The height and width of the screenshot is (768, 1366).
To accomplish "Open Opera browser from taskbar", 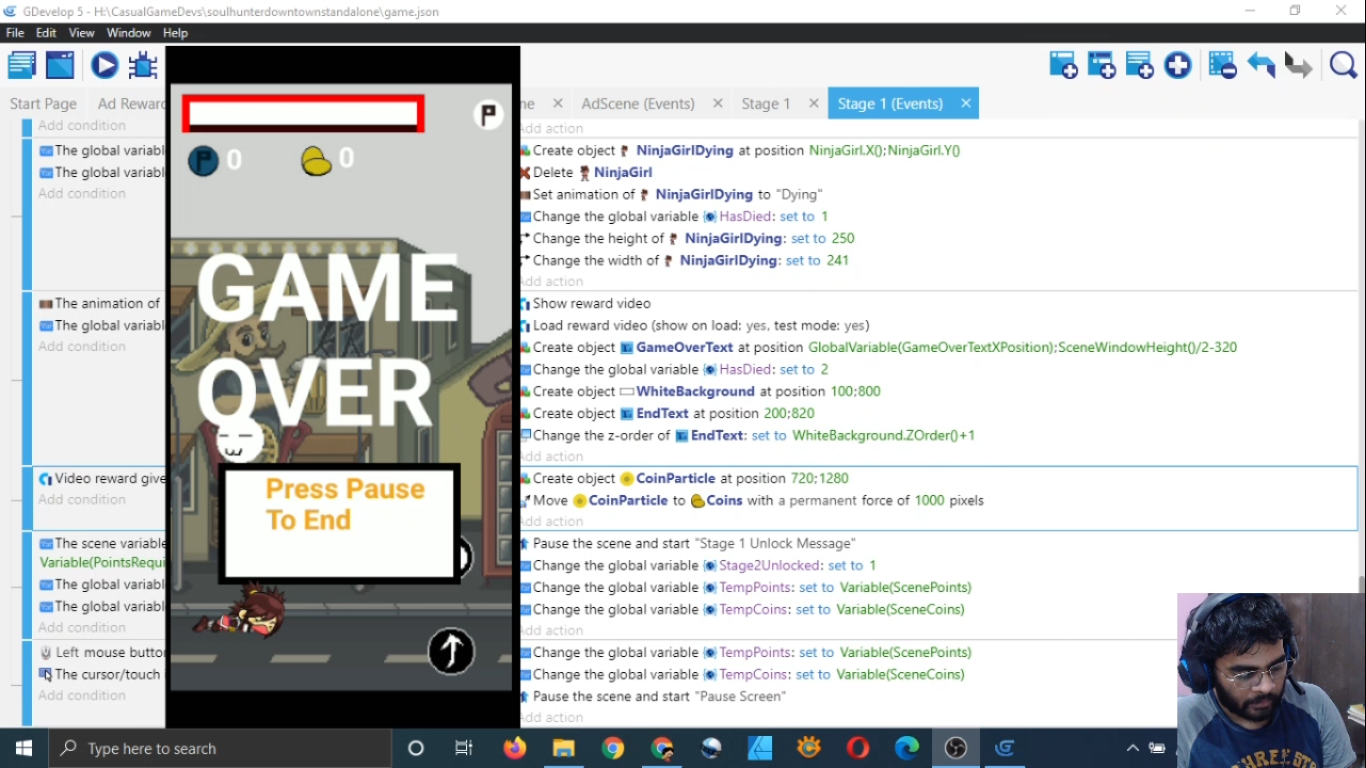I will tap(858, 748).
